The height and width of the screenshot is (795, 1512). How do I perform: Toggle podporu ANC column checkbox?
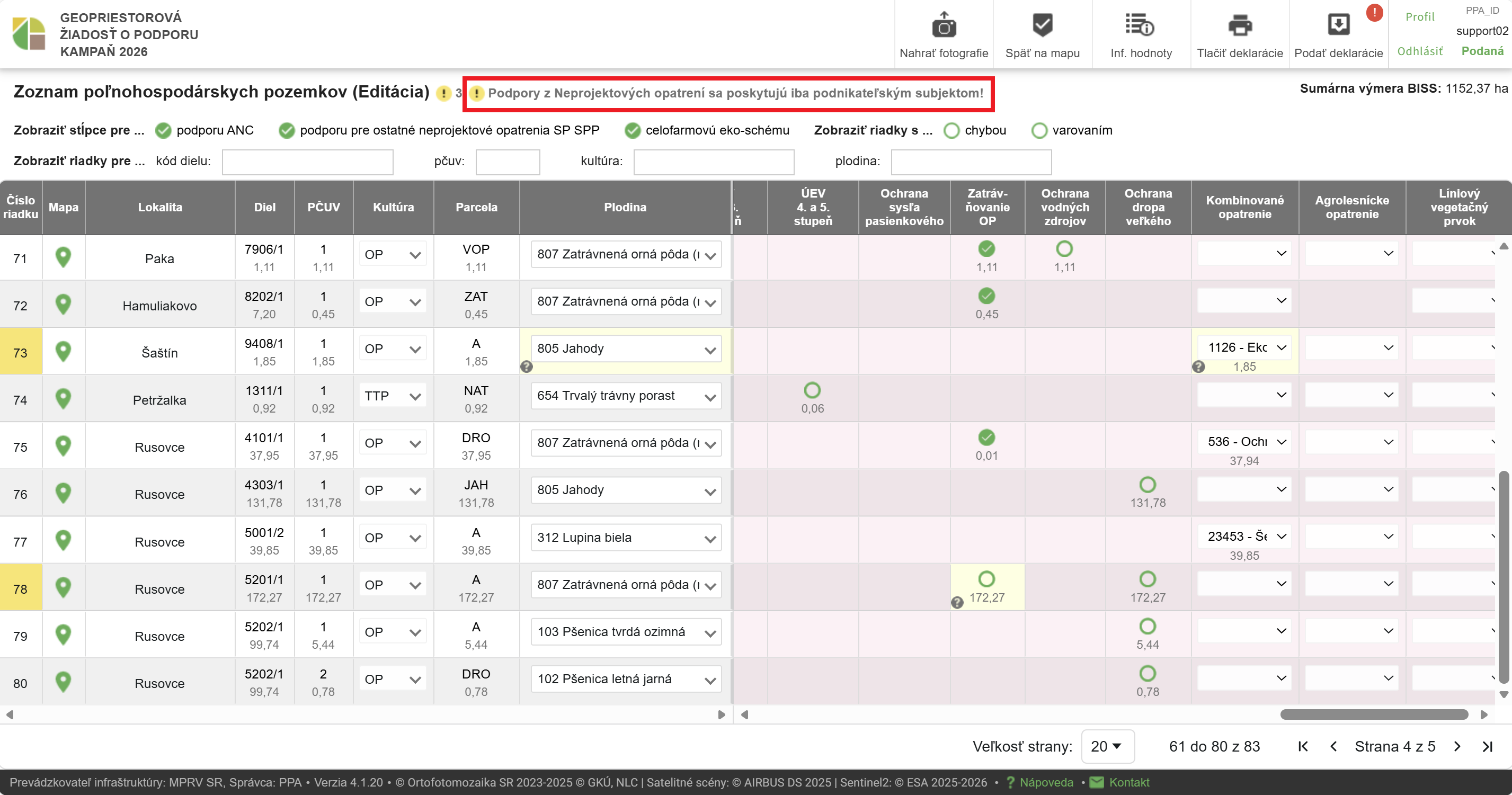click(163, 130)
